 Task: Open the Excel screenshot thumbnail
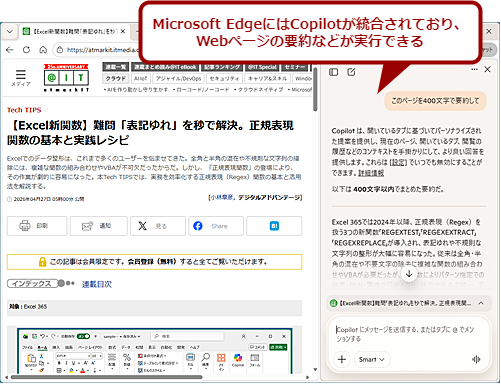155,350
